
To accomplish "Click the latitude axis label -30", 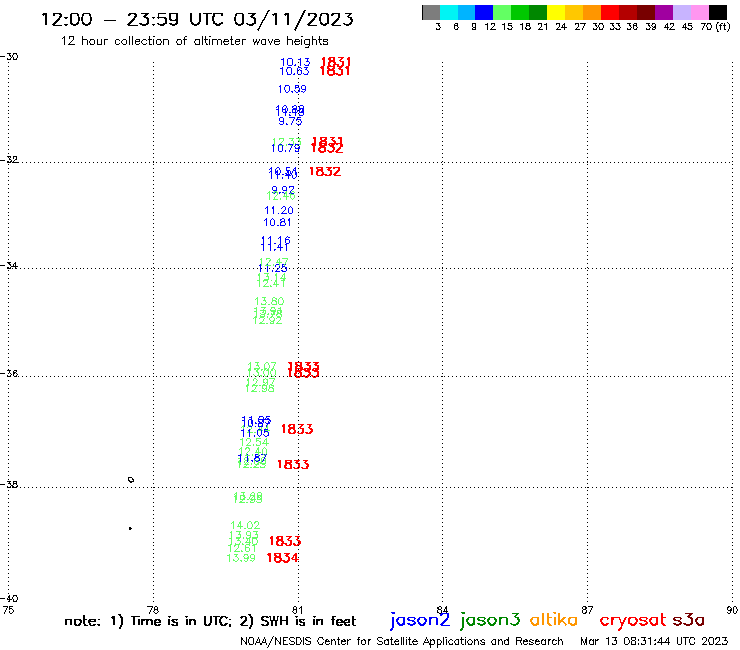I will point(9,57).
